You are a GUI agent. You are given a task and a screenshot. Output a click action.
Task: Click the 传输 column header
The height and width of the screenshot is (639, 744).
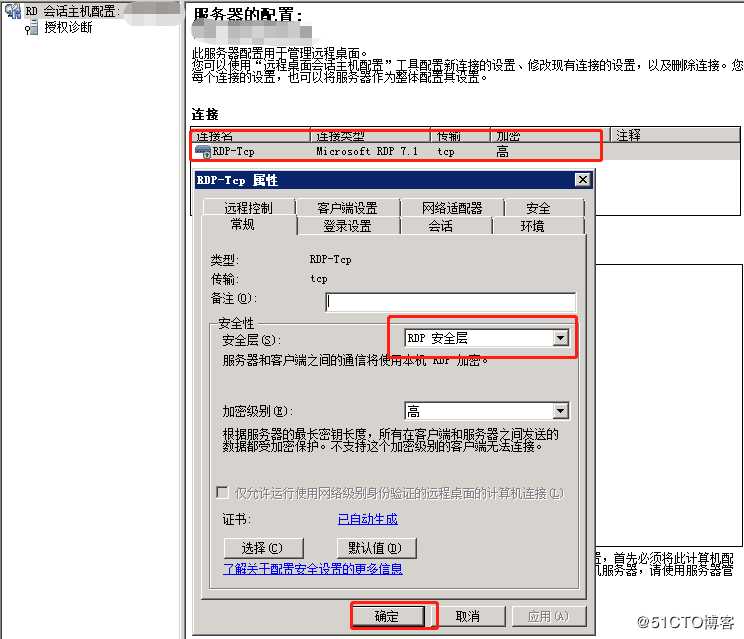460,136
